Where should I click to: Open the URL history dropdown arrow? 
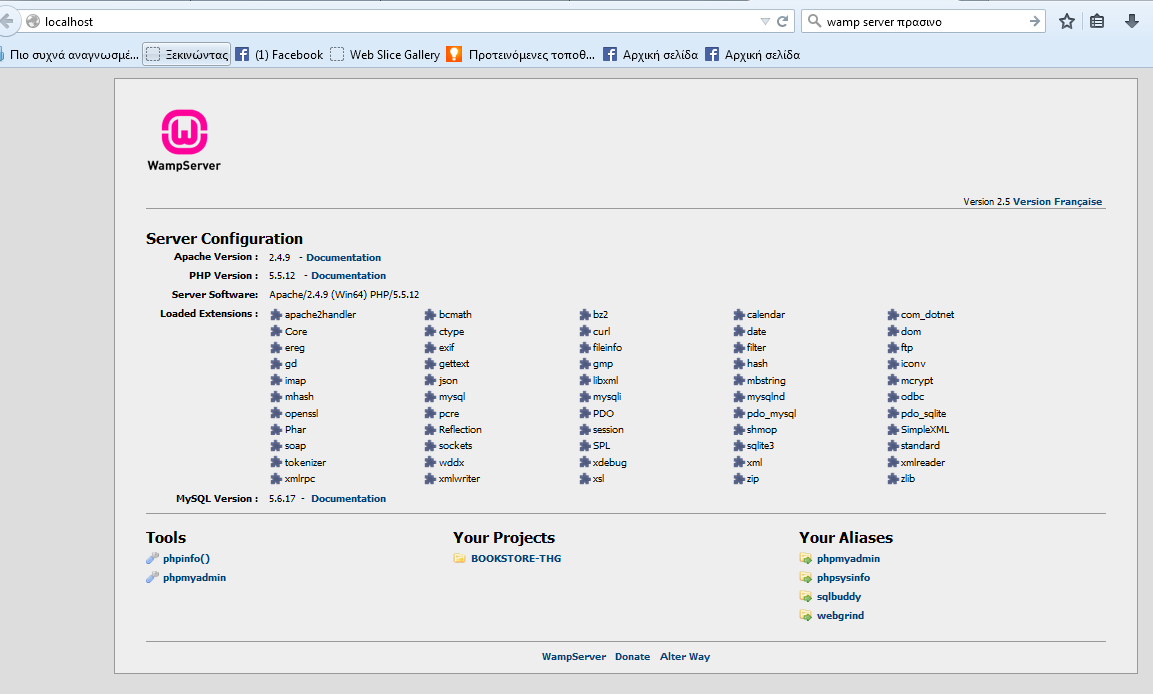tap(765, 21)
